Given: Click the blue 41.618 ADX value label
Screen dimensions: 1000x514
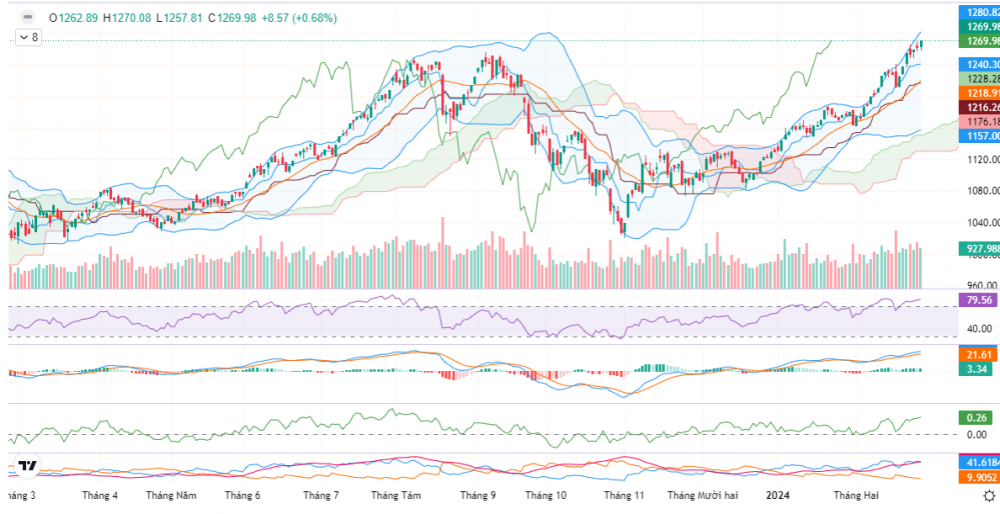Looking at the screenshot, I should (x=978, y=463).
